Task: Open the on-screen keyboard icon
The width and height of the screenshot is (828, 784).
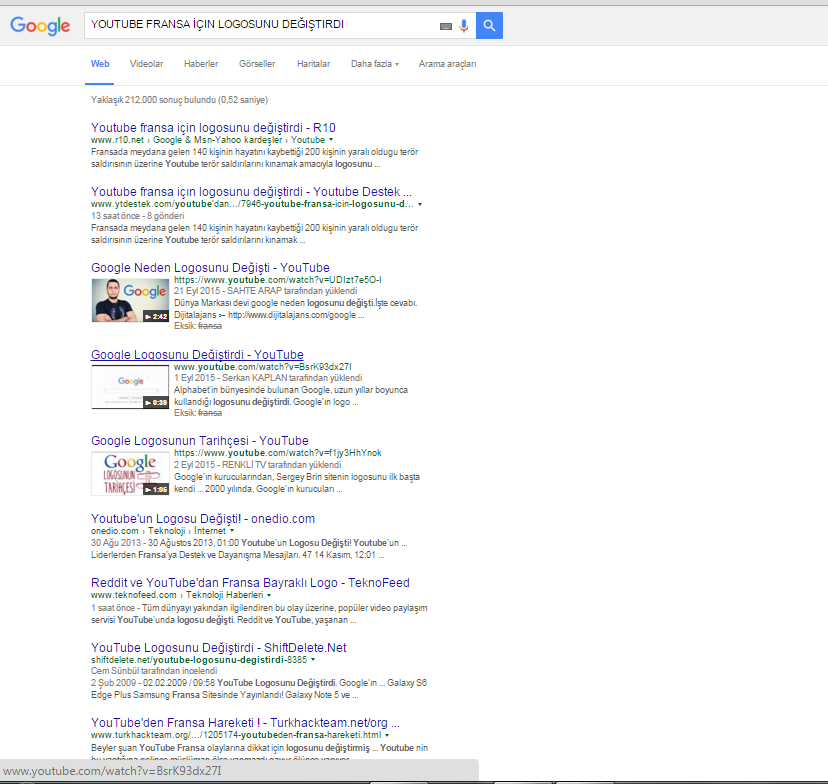Action: coord(446,26)
